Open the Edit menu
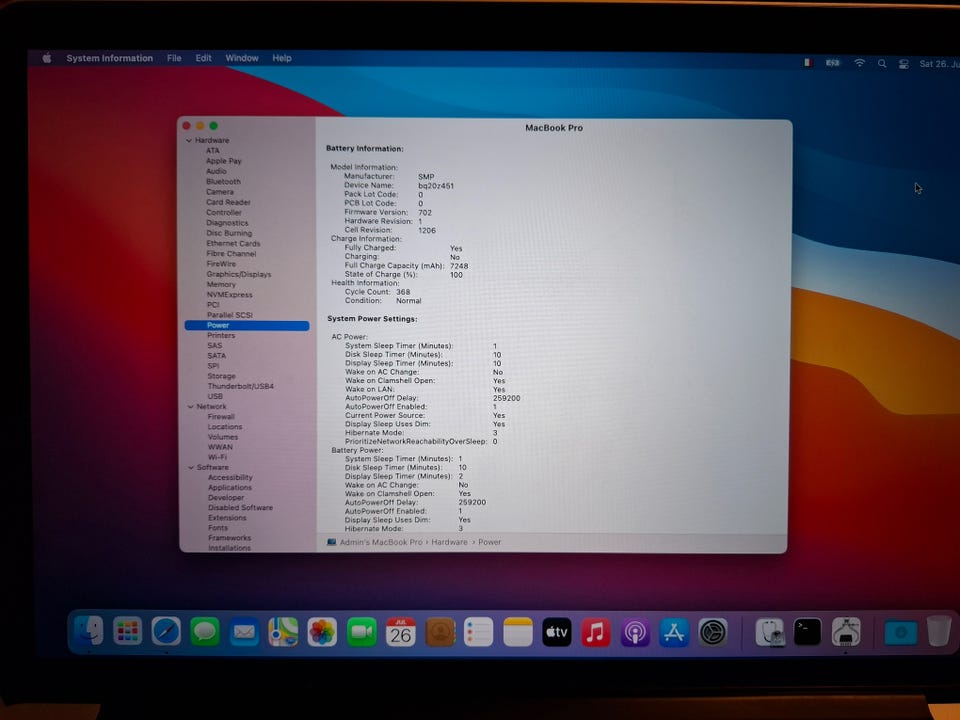960x720 pixels. 203,58
